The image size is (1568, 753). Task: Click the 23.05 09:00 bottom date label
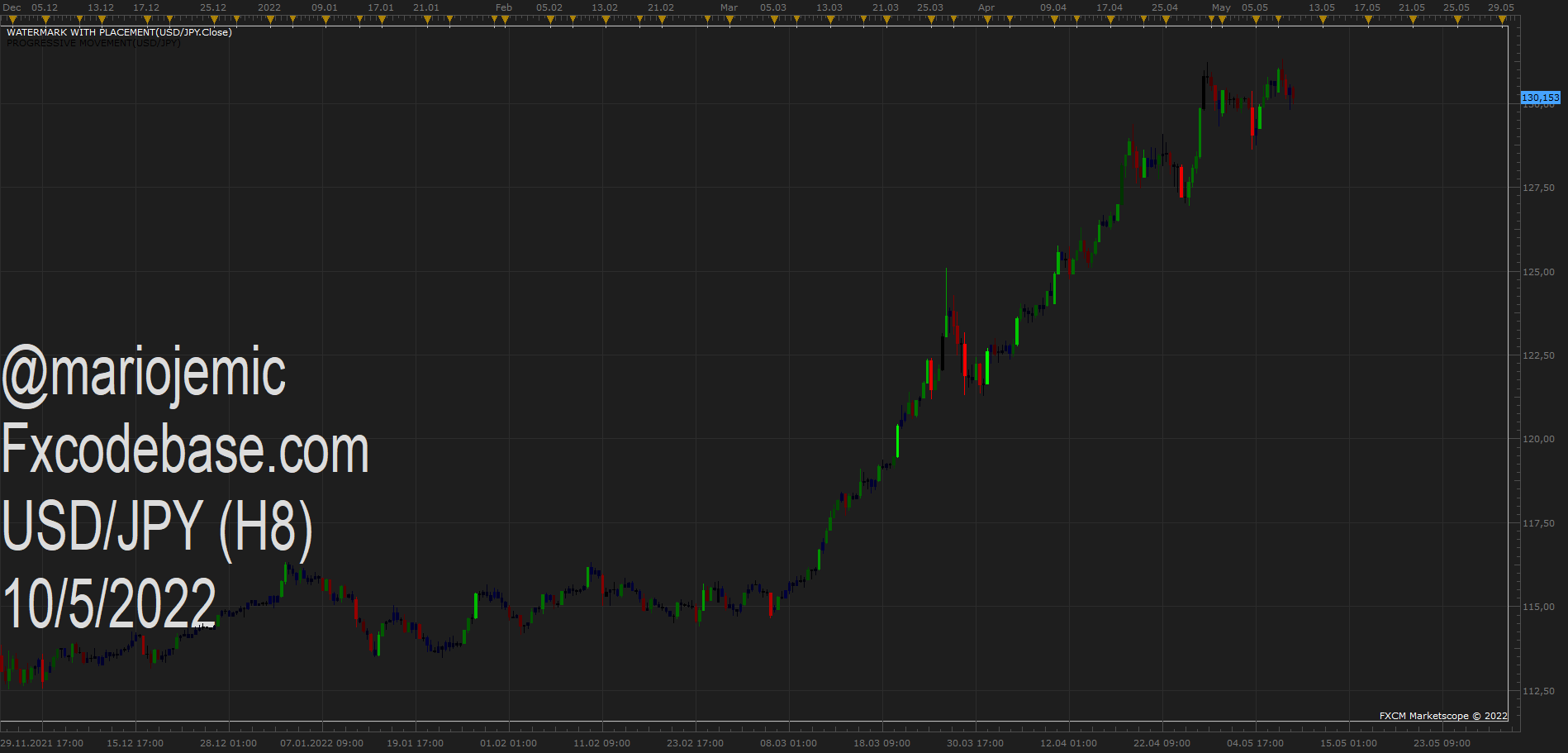tap(1442, 743)
